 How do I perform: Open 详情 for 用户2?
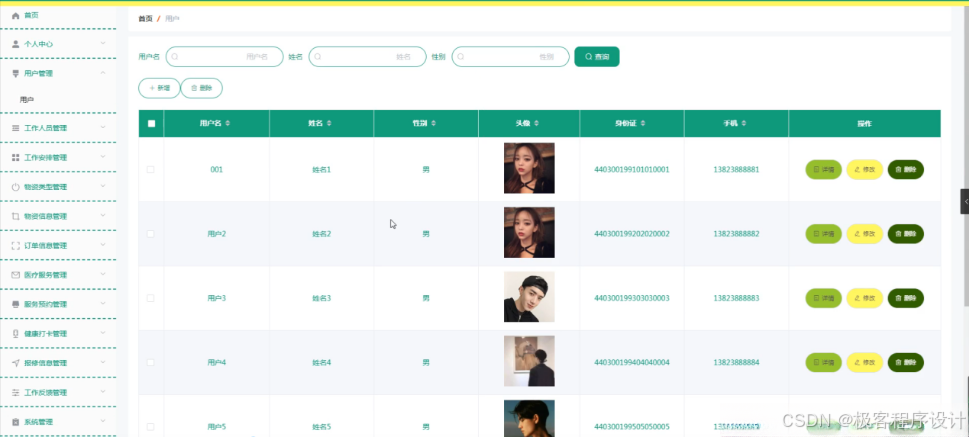[x=823, y=234]
